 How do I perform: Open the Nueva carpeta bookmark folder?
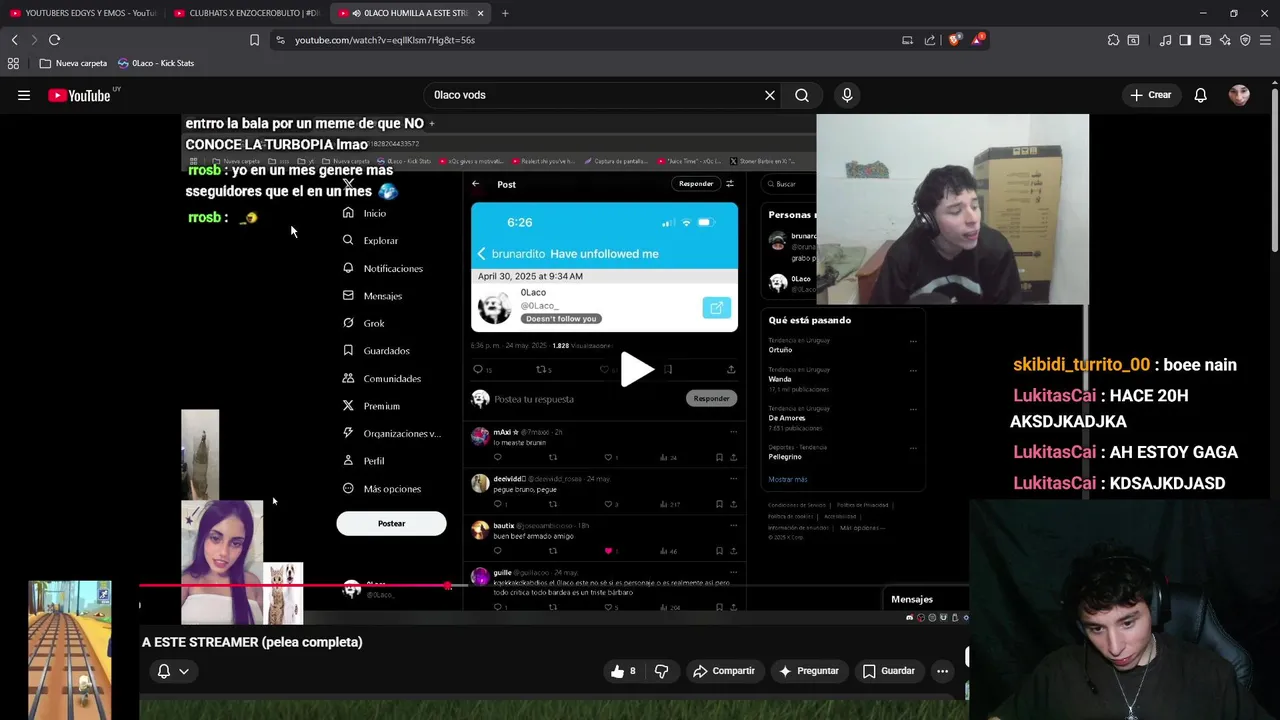[x=73, y=63]
